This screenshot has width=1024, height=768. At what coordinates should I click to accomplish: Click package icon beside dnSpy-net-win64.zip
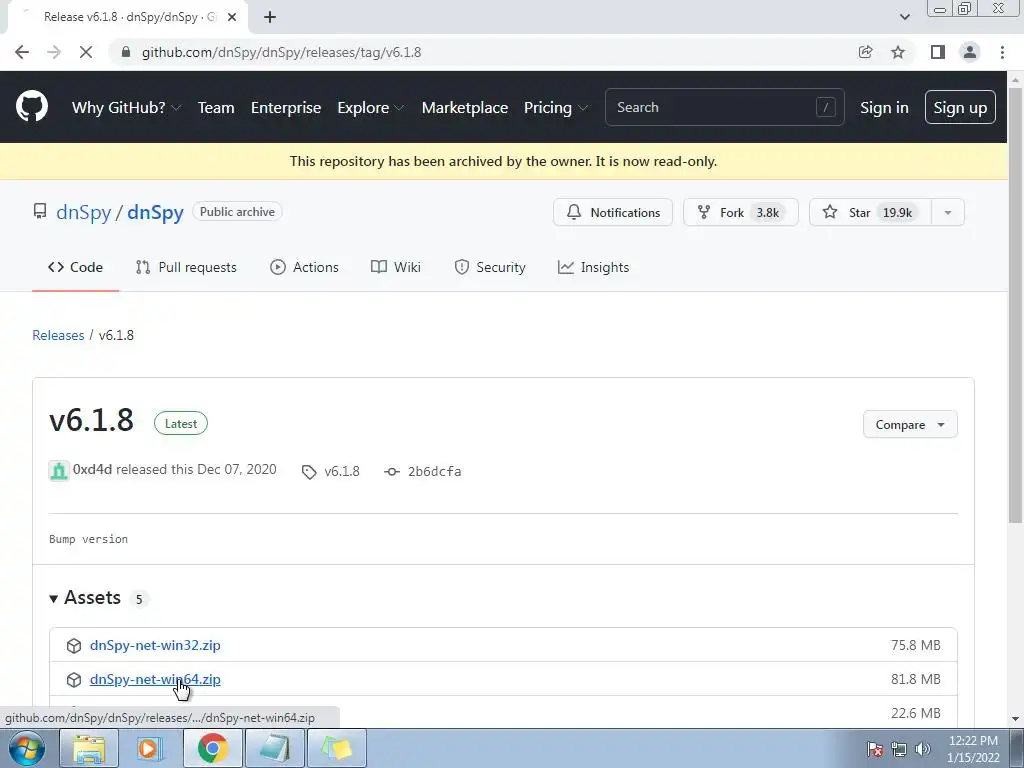click(x=74, y=680)
